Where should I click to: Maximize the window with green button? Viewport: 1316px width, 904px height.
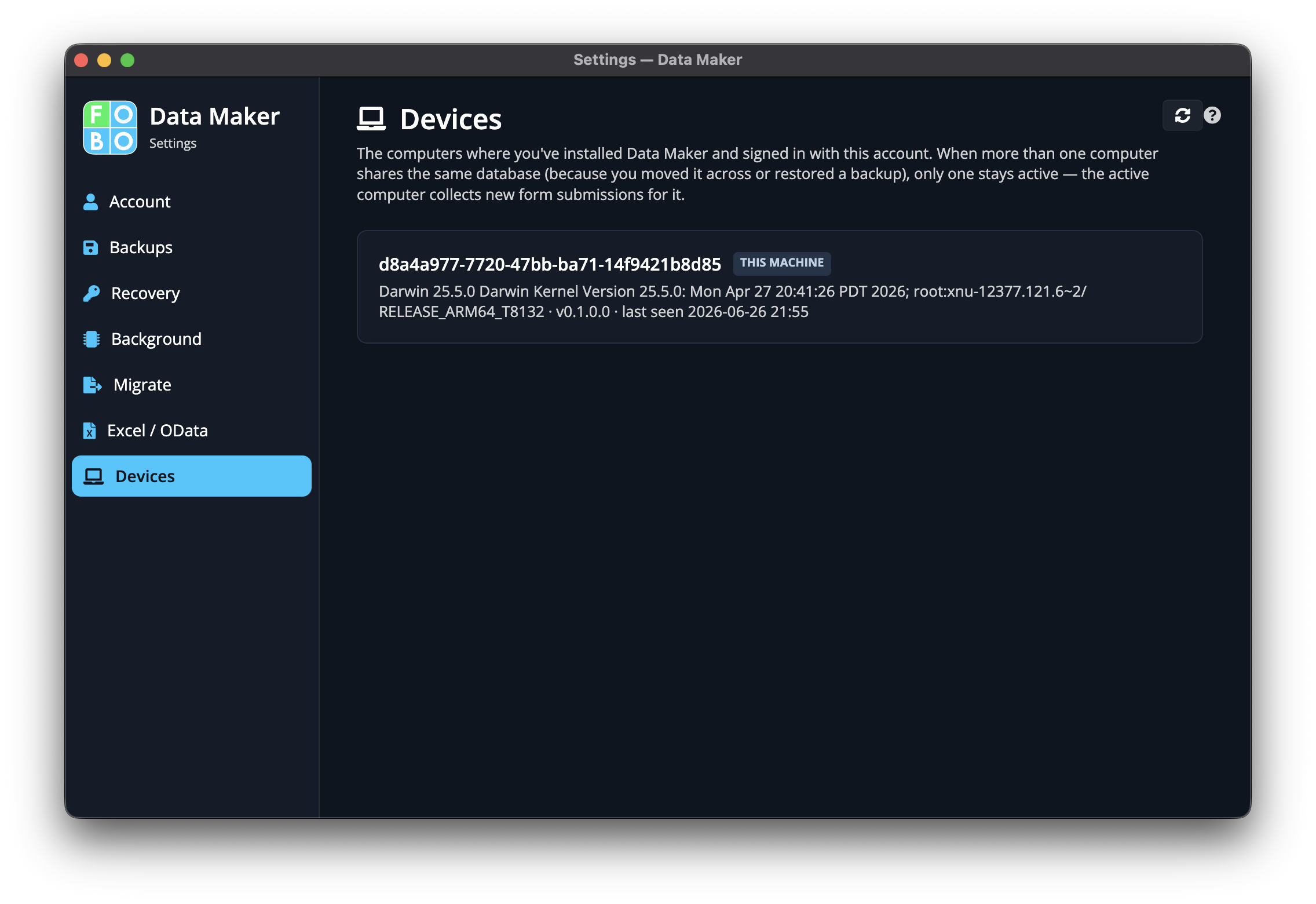[127, 60]
